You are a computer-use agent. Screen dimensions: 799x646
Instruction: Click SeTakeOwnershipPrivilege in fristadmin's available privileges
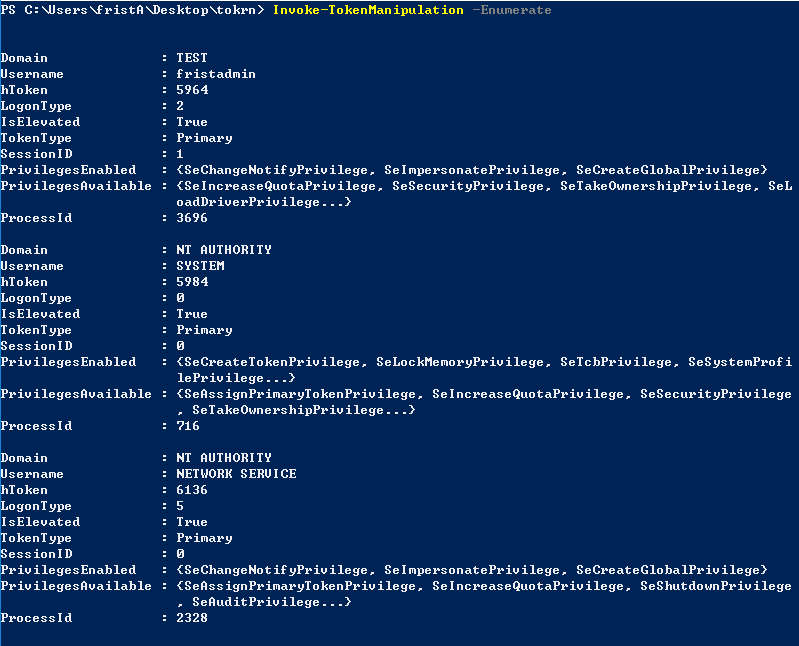click(656, 186)
